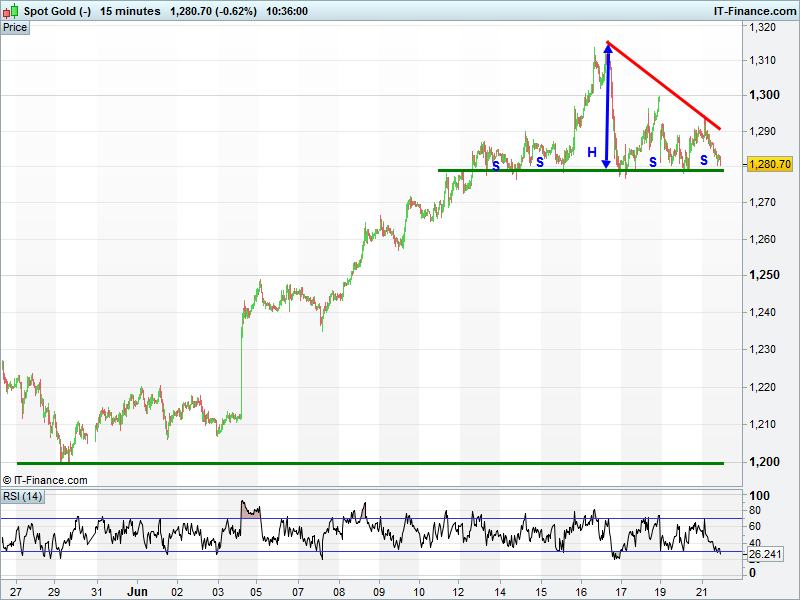
Task: Click the candlestick chart icon beside Spot Gold
Action: click(10, 11)
